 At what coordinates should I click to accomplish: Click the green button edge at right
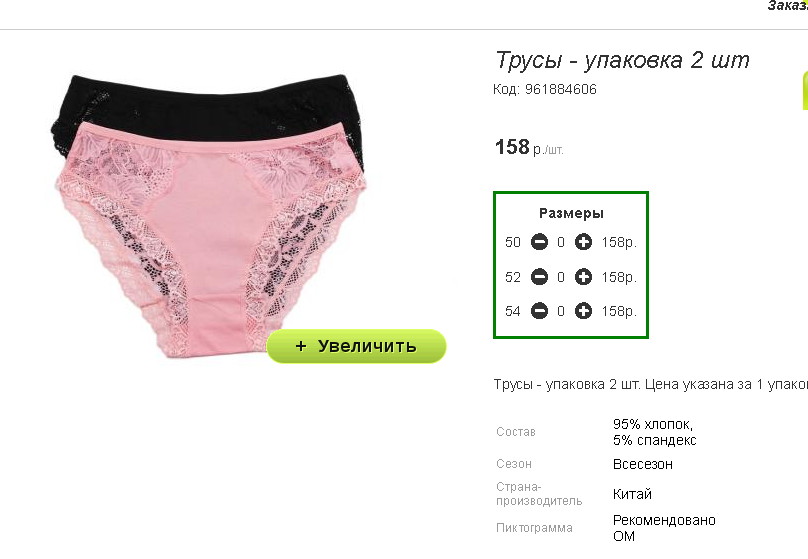coord(805,90)
